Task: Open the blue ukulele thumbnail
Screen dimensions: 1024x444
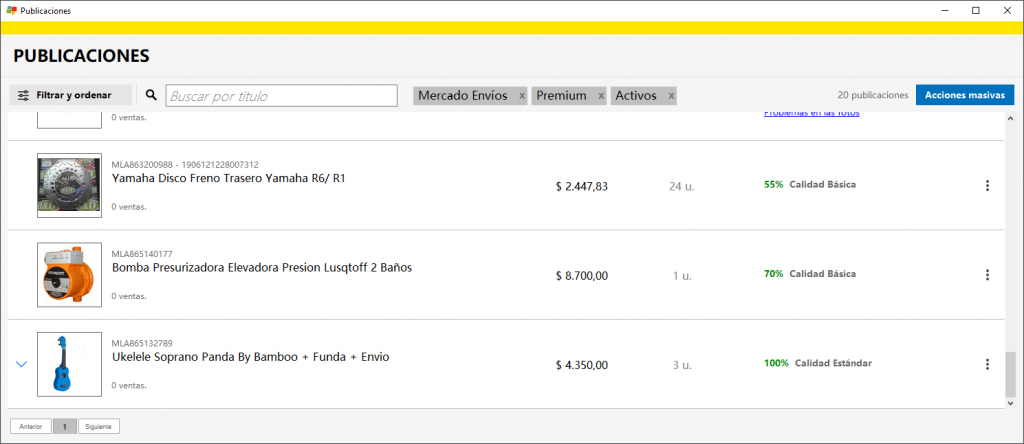Action: pos(69,364)
